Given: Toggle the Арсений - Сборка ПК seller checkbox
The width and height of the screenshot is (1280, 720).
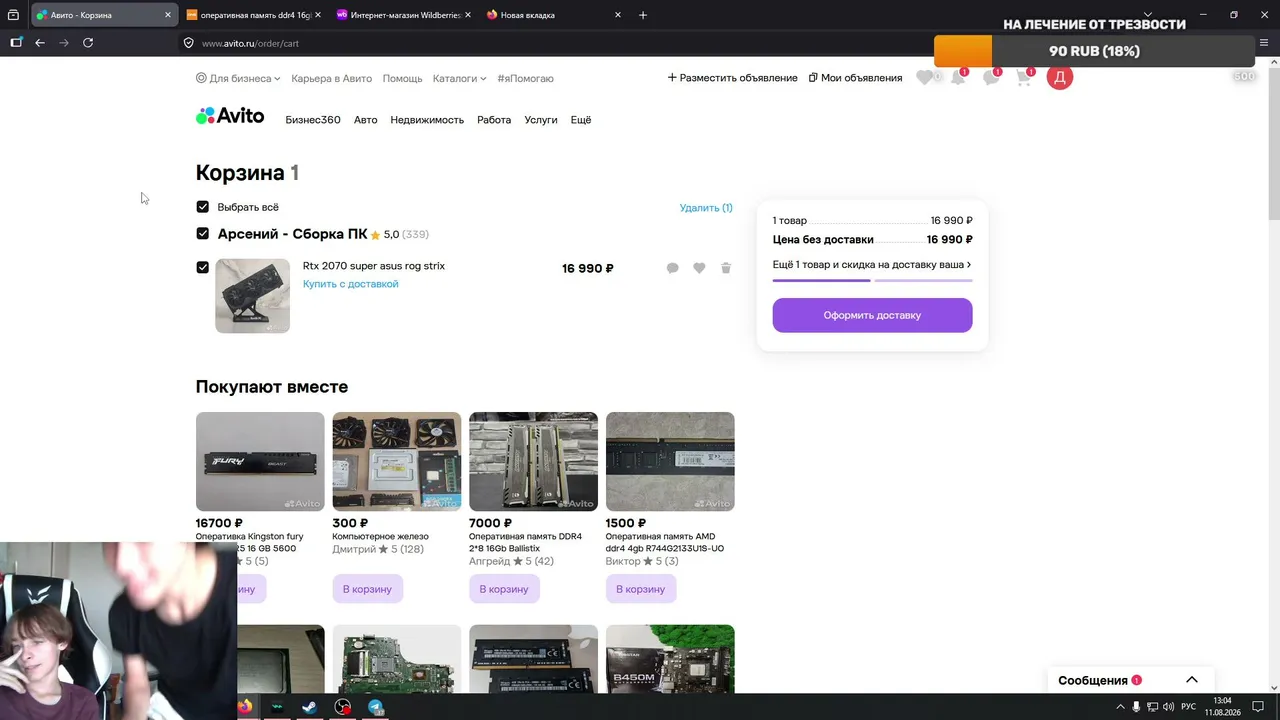Looking at the screenshot, I should tap(203, 234).
